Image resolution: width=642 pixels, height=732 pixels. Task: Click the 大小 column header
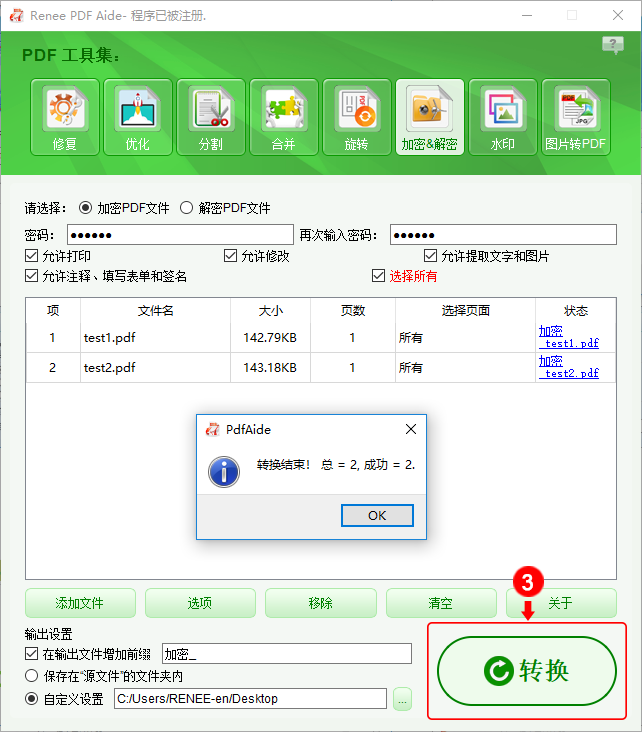(x=270, y=310)
